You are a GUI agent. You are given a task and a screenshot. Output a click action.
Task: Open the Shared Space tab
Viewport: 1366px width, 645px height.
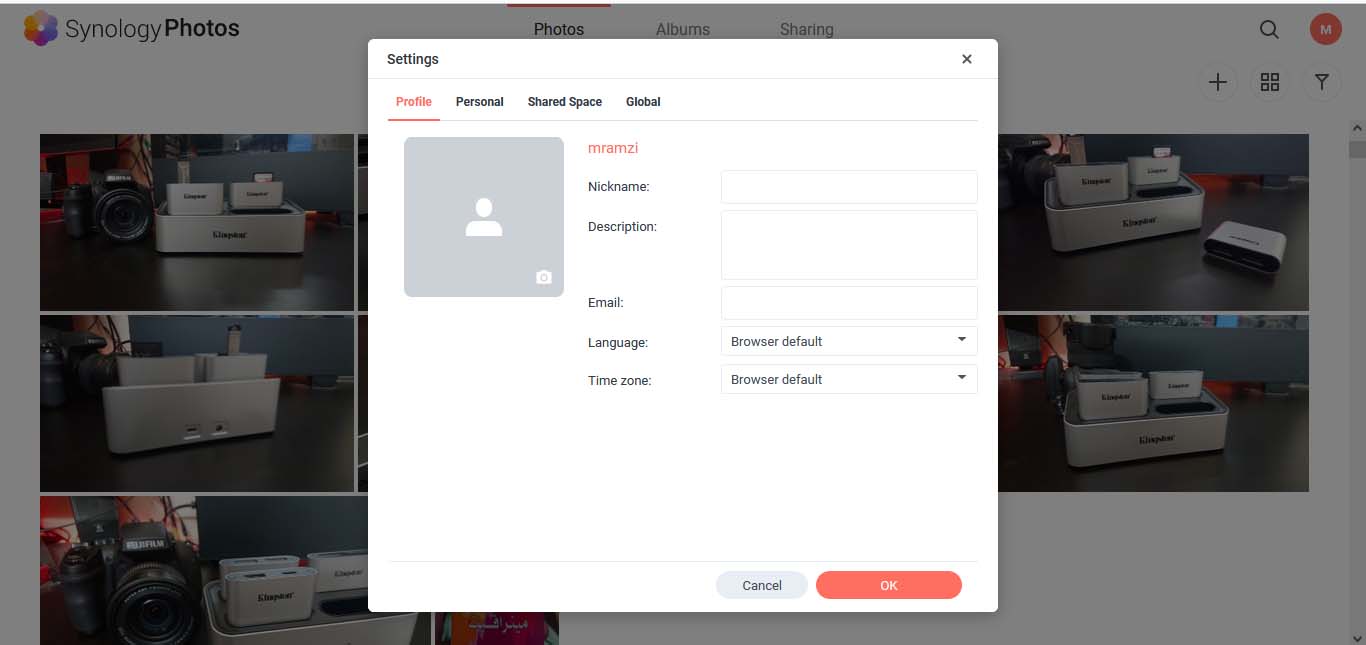[x=564, y=102]
